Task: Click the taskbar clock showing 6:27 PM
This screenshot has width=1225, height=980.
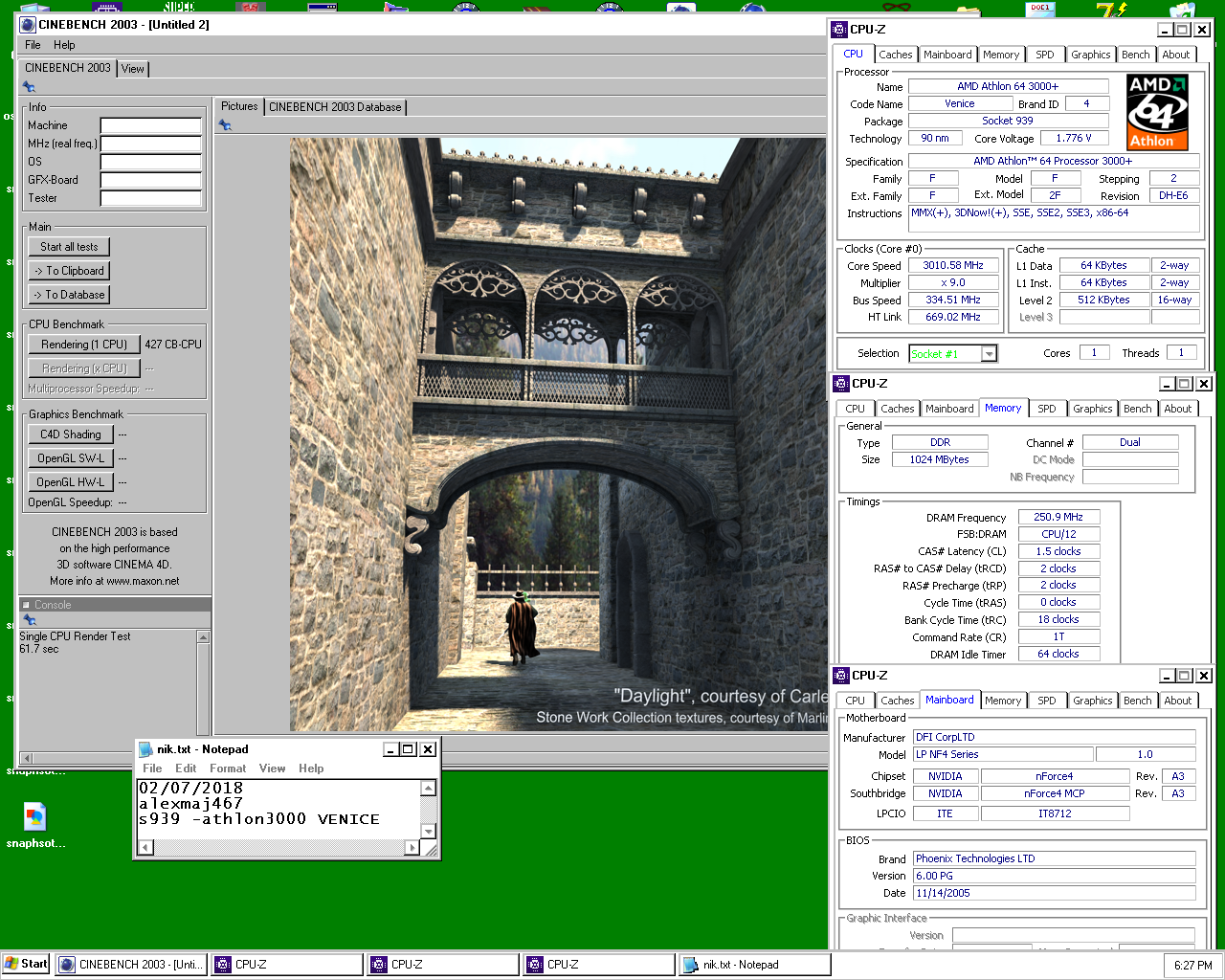Action: click(1192, 965)
